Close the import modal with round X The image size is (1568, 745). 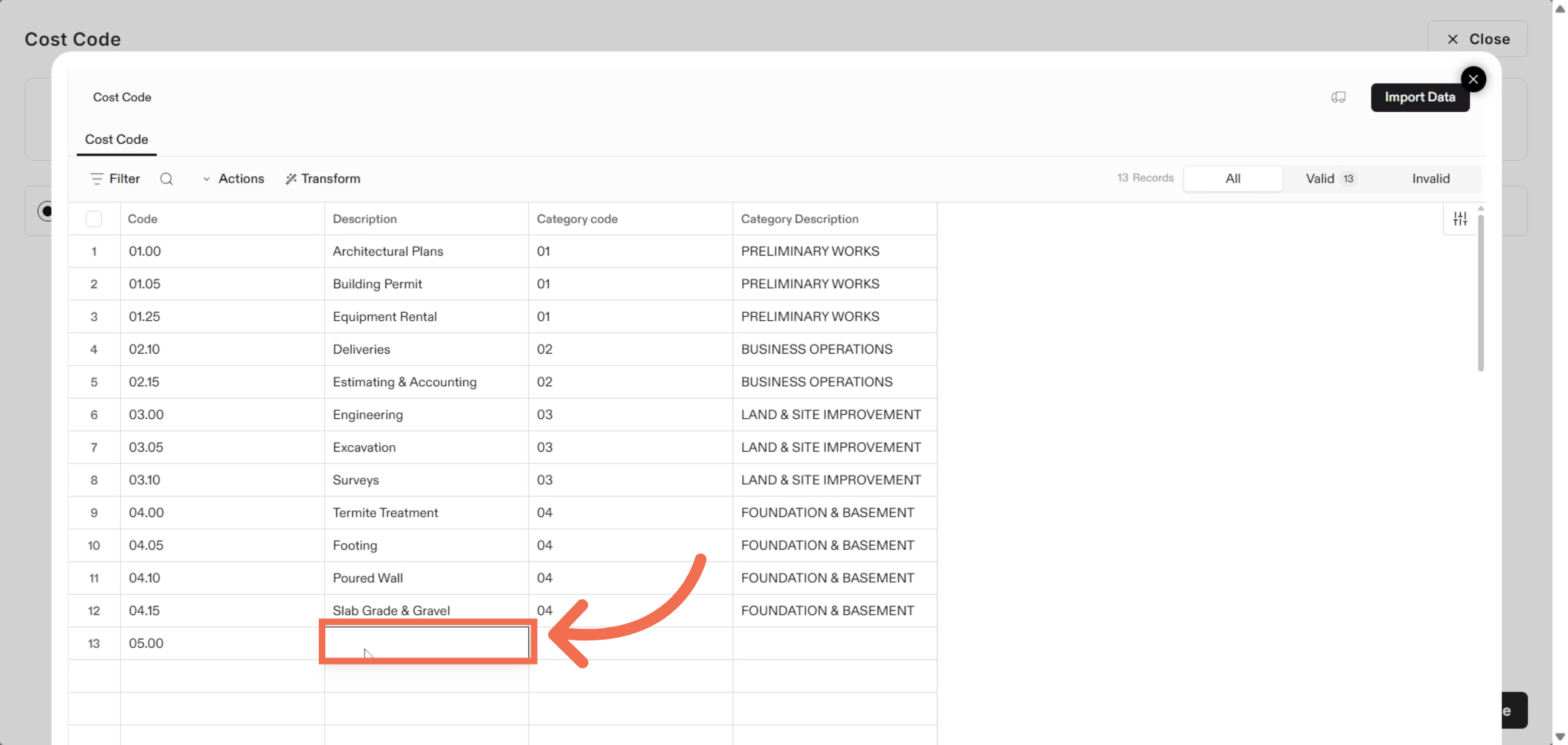1473,80
